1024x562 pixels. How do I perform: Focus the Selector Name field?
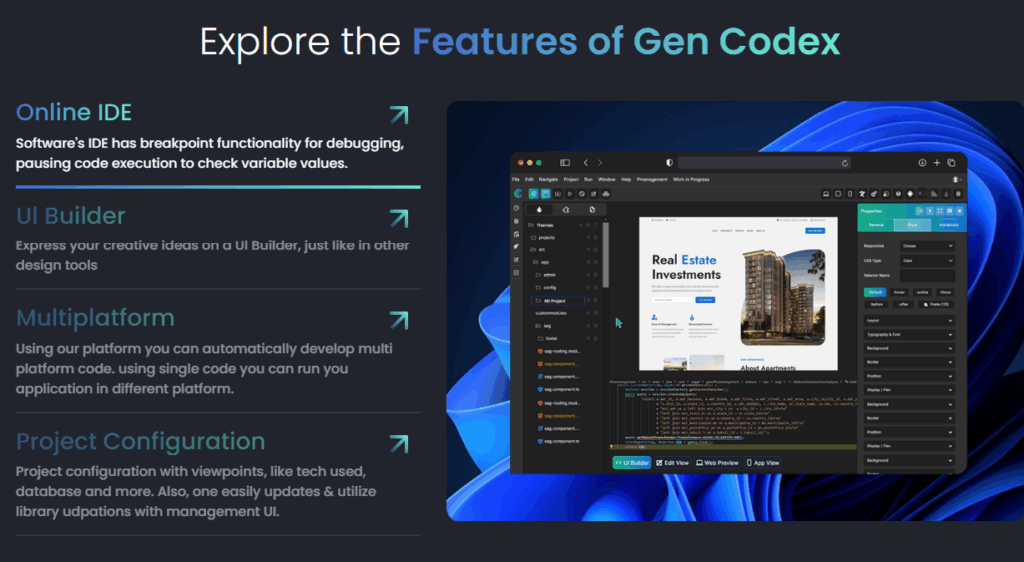[927, 275]
